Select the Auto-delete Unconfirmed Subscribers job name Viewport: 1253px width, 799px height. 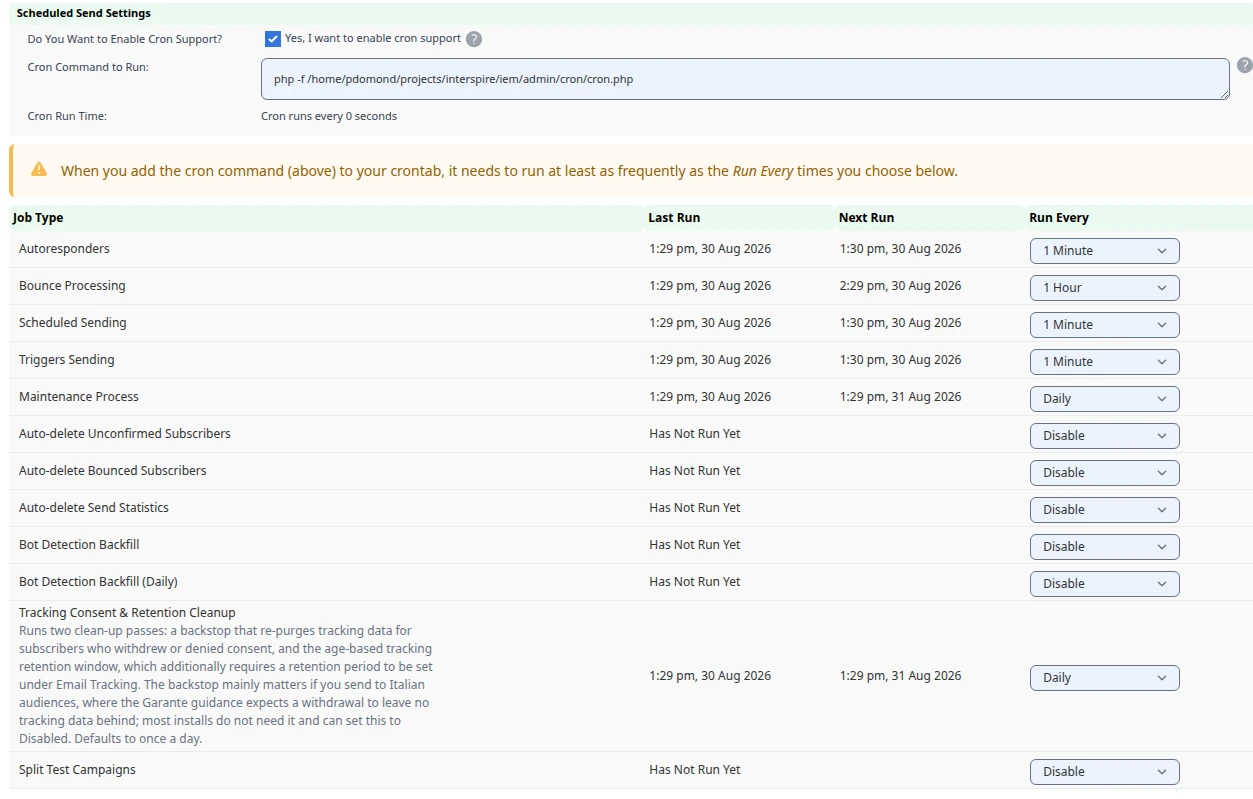click(x=125, y=434)
